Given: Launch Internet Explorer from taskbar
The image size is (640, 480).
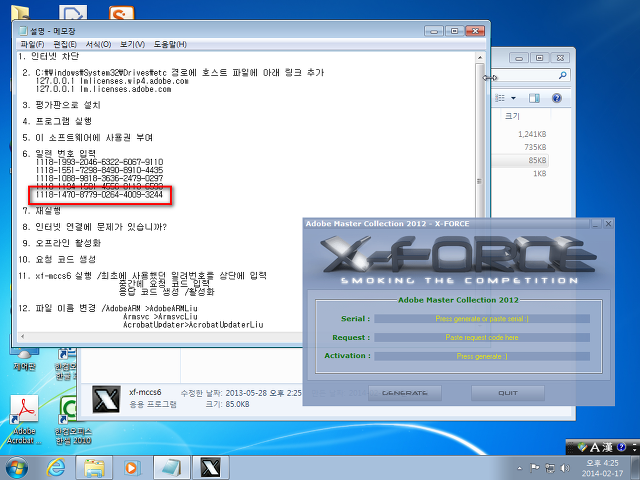Looking at the screenshot, I should coord(56,467).
